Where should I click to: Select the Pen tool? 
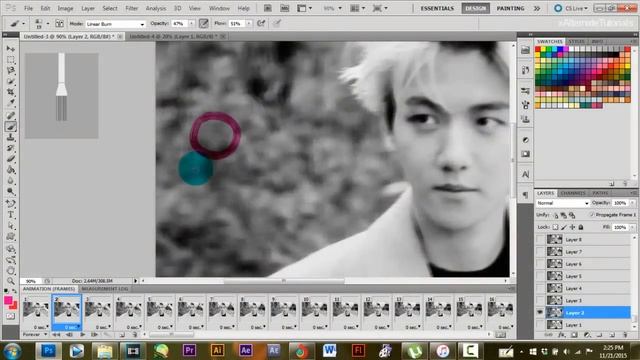click(x=11, y=203)
